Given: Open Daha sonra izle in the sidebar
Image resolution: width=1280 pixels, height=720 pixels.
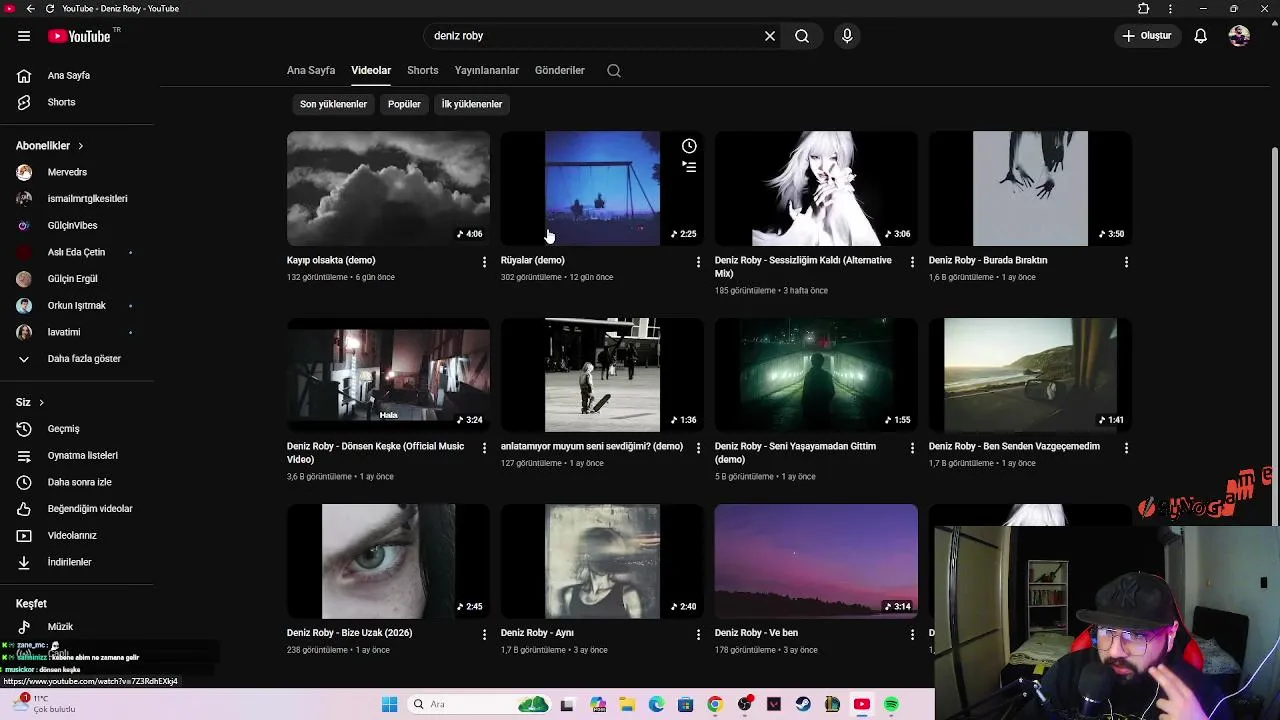Looking at the screenshot, I should coord(77,482).
